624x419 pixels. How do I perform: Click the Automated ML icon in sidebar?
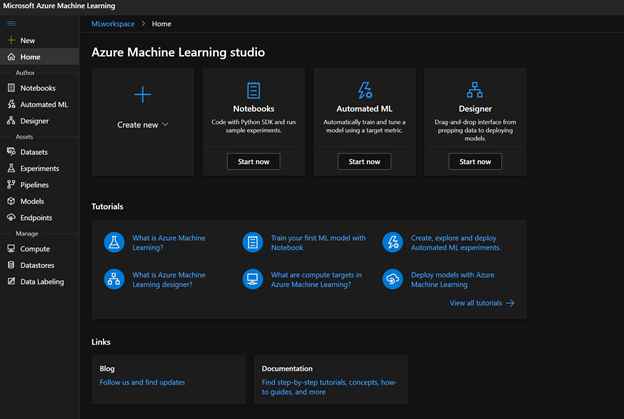tap(11, 104)
